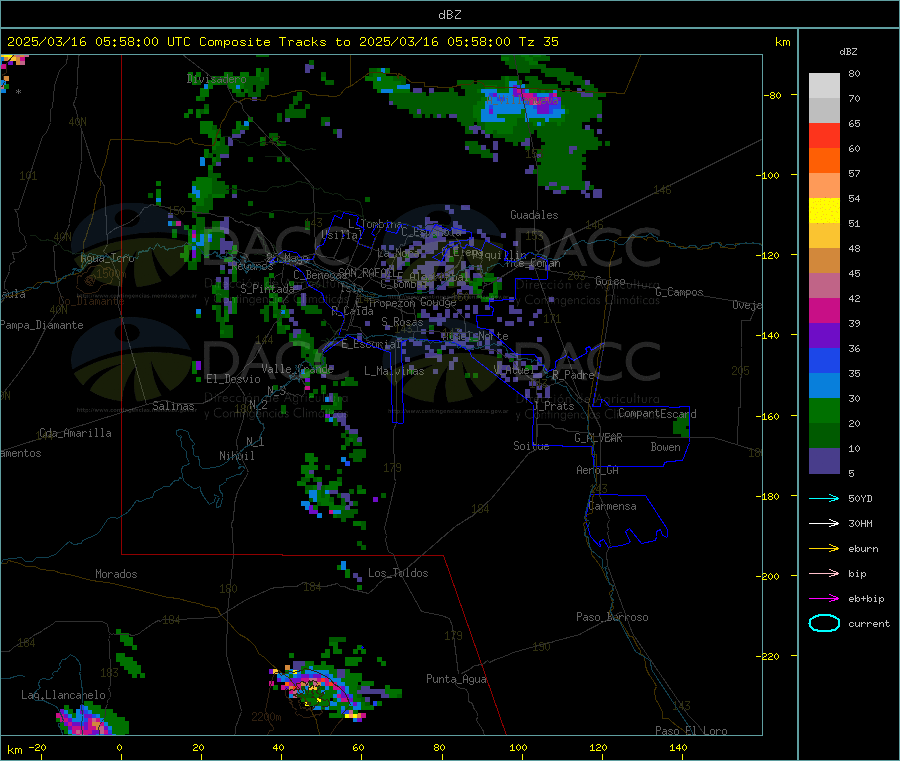Image resolution: width=900 pixels, height=761 pixels.
Task: Select the red 60-65 dBZ swatch
Action: tap(824, 135)
